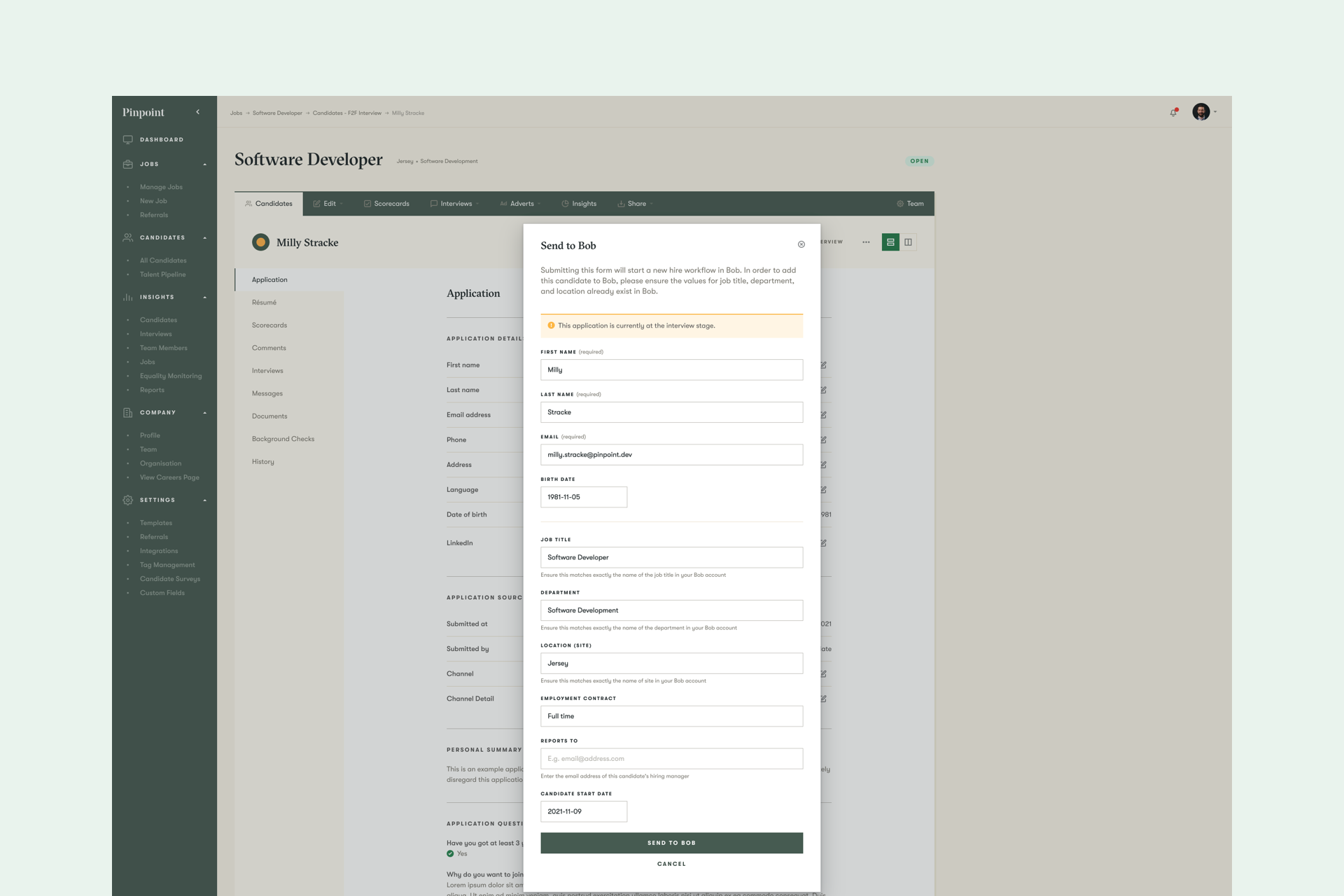Switch to the Résumé tab
Screen dimensions: 1344x896
(x=264, y=302)
